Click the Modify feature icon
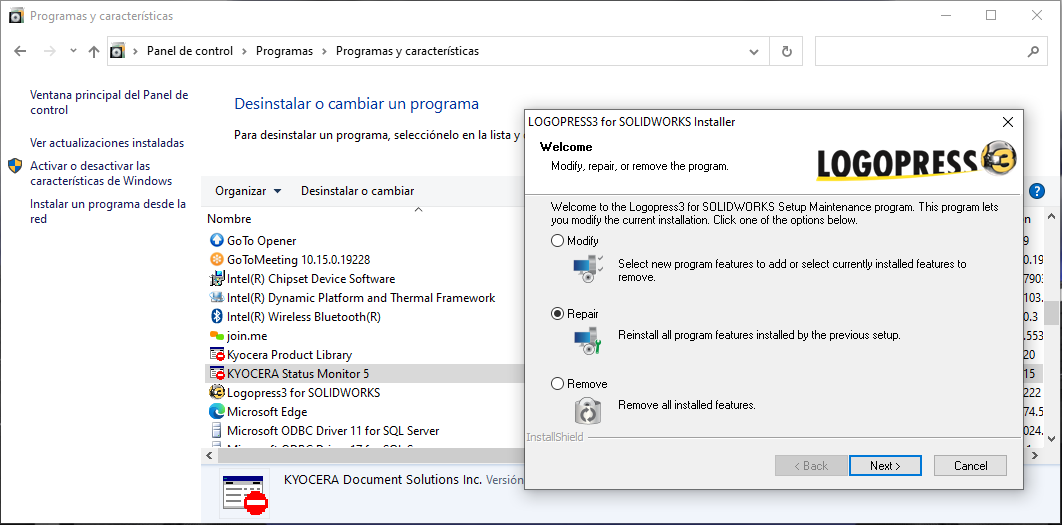Viewport: 1062px width, 525px height. 587,270
